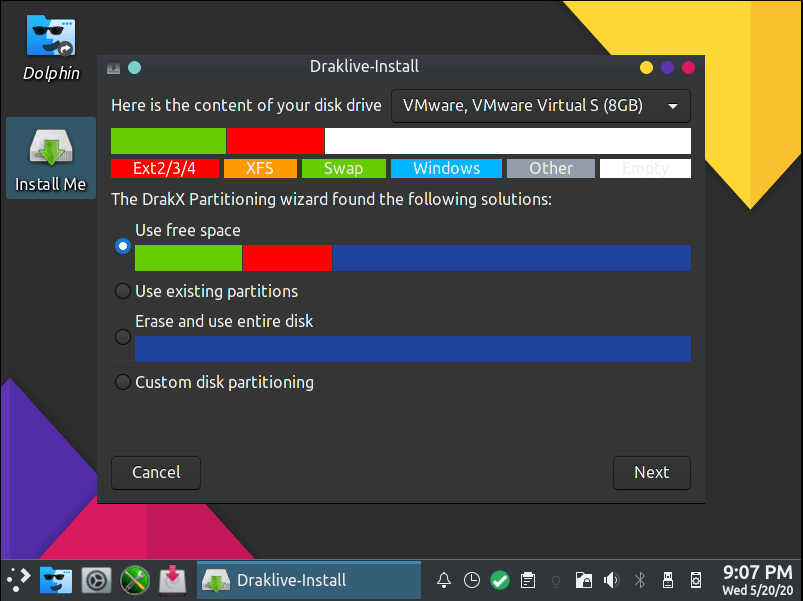The width and height of the screenshot is (803, 601).
Task: Select the Use free space option
Action: (x=122, y=245)
